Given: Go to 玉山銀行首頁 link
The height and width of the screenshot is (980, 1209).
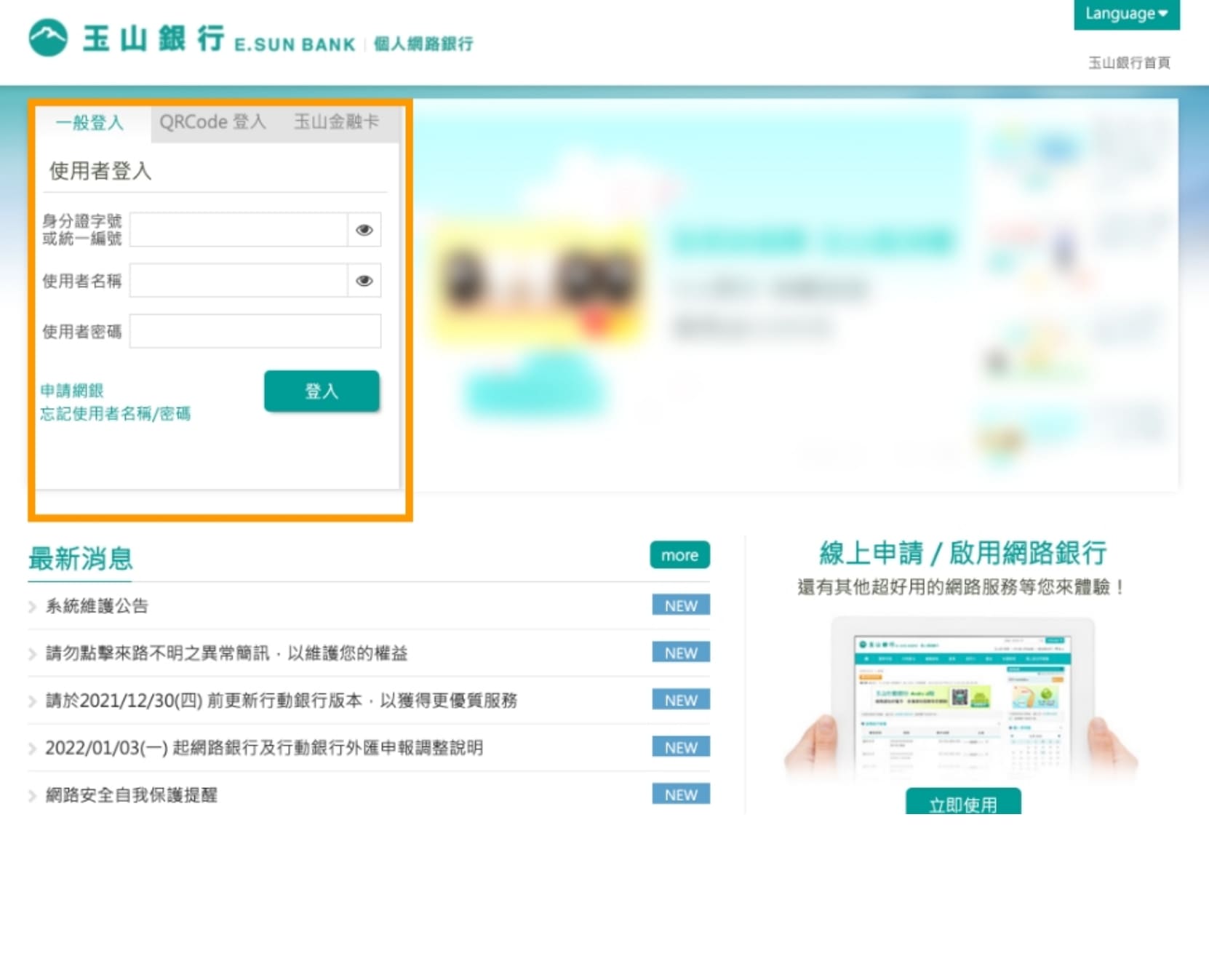Looking at the screenshot, I should coord(1129,63).
